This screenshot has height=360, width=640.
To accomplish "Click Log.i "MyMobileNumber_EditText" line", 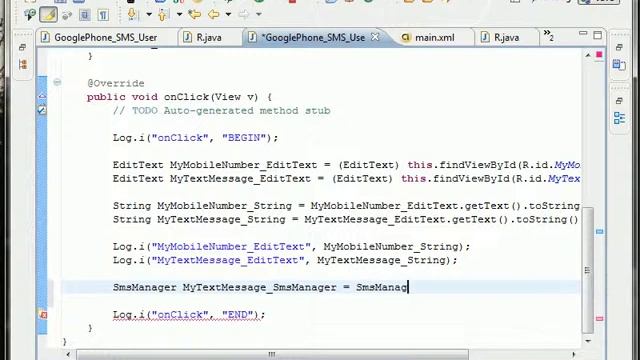I will [291, 247].
